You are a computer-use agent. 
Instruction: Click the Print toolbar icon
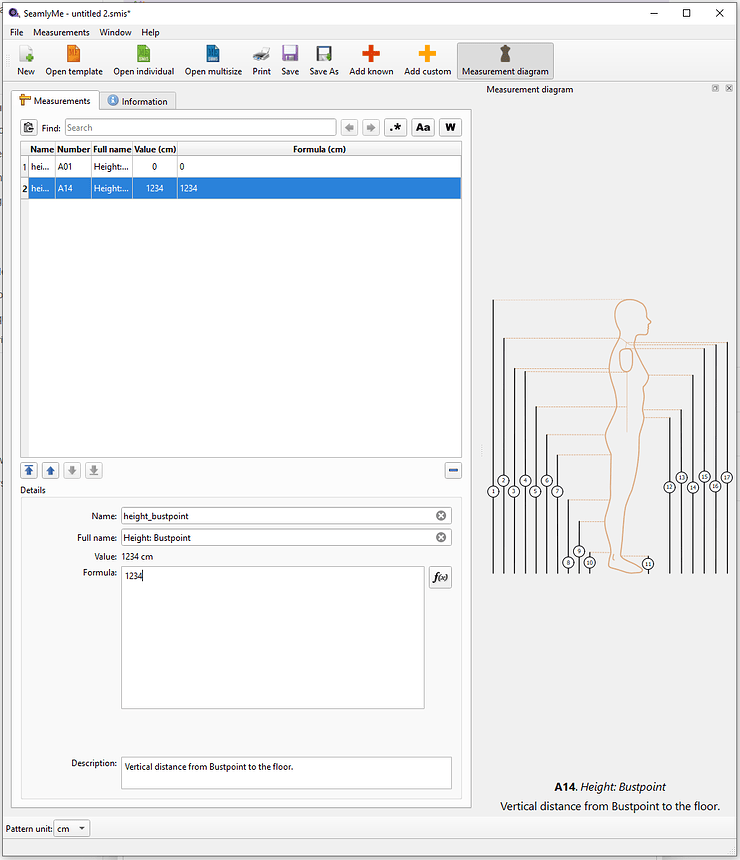tap(261, 60)
